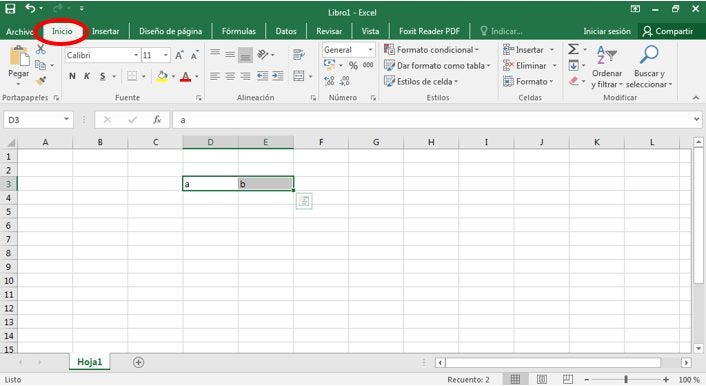Switch to Page Break Preview in status bar
Screen dimensions: 706x386
point(568,379)
